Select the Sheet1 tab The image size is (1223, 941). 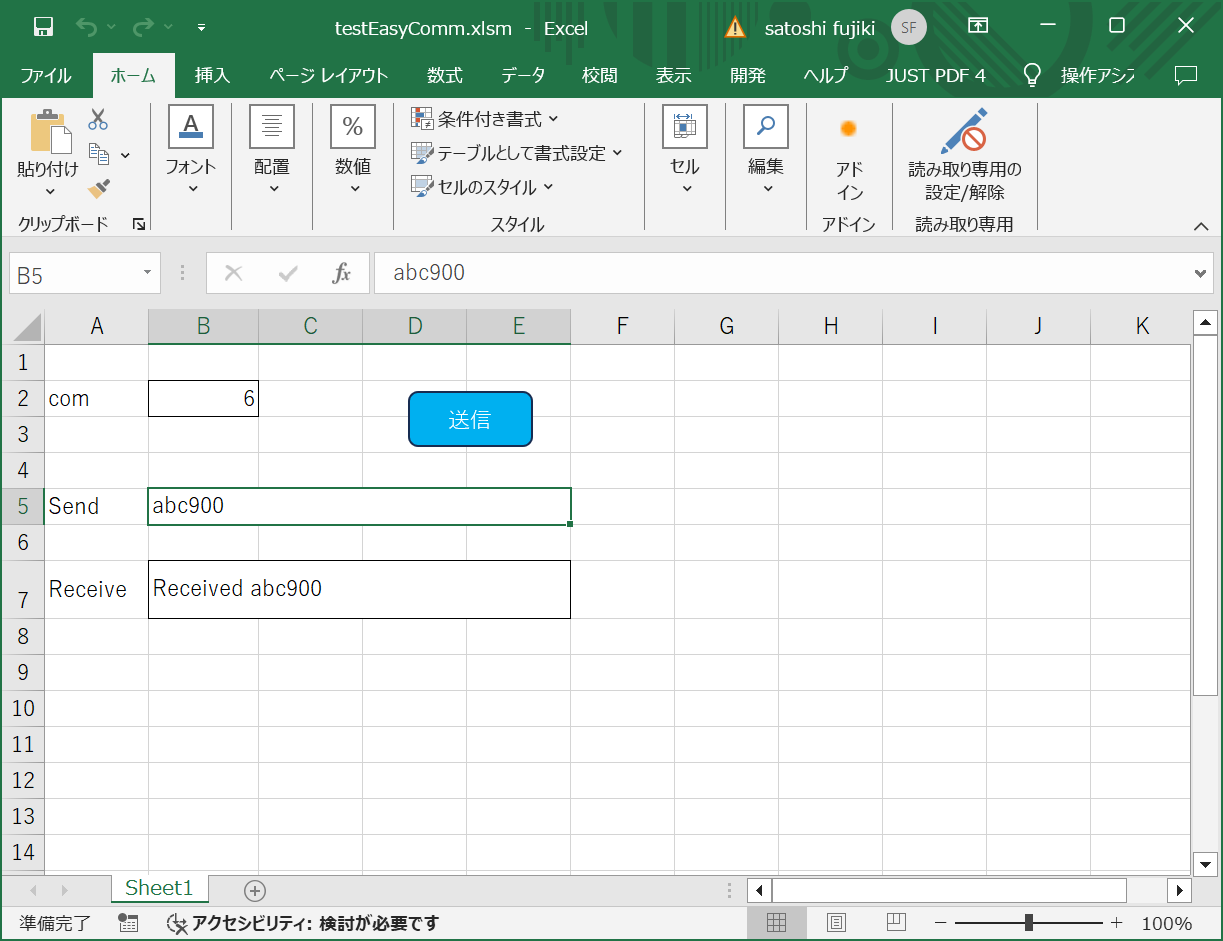point(159,888)
